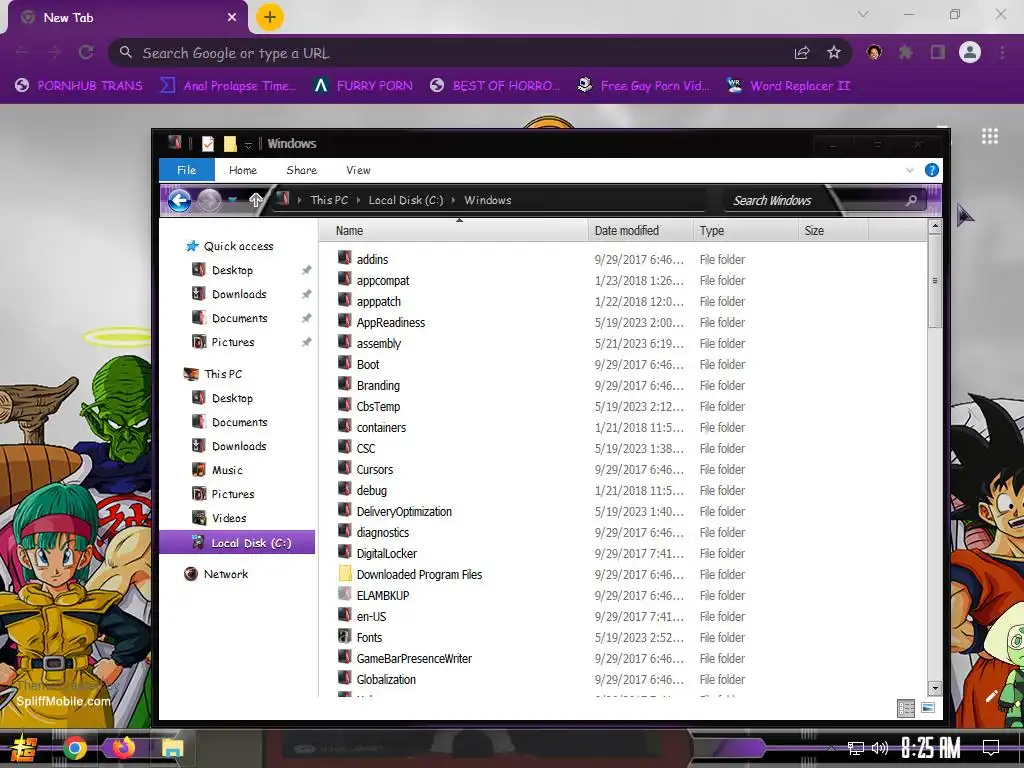The width and height of the screenshot is (1024, 768).
Task: Open Customize Quick Access Toolbar dropdown
Action: pyautogui.click(x=248, y=144)
